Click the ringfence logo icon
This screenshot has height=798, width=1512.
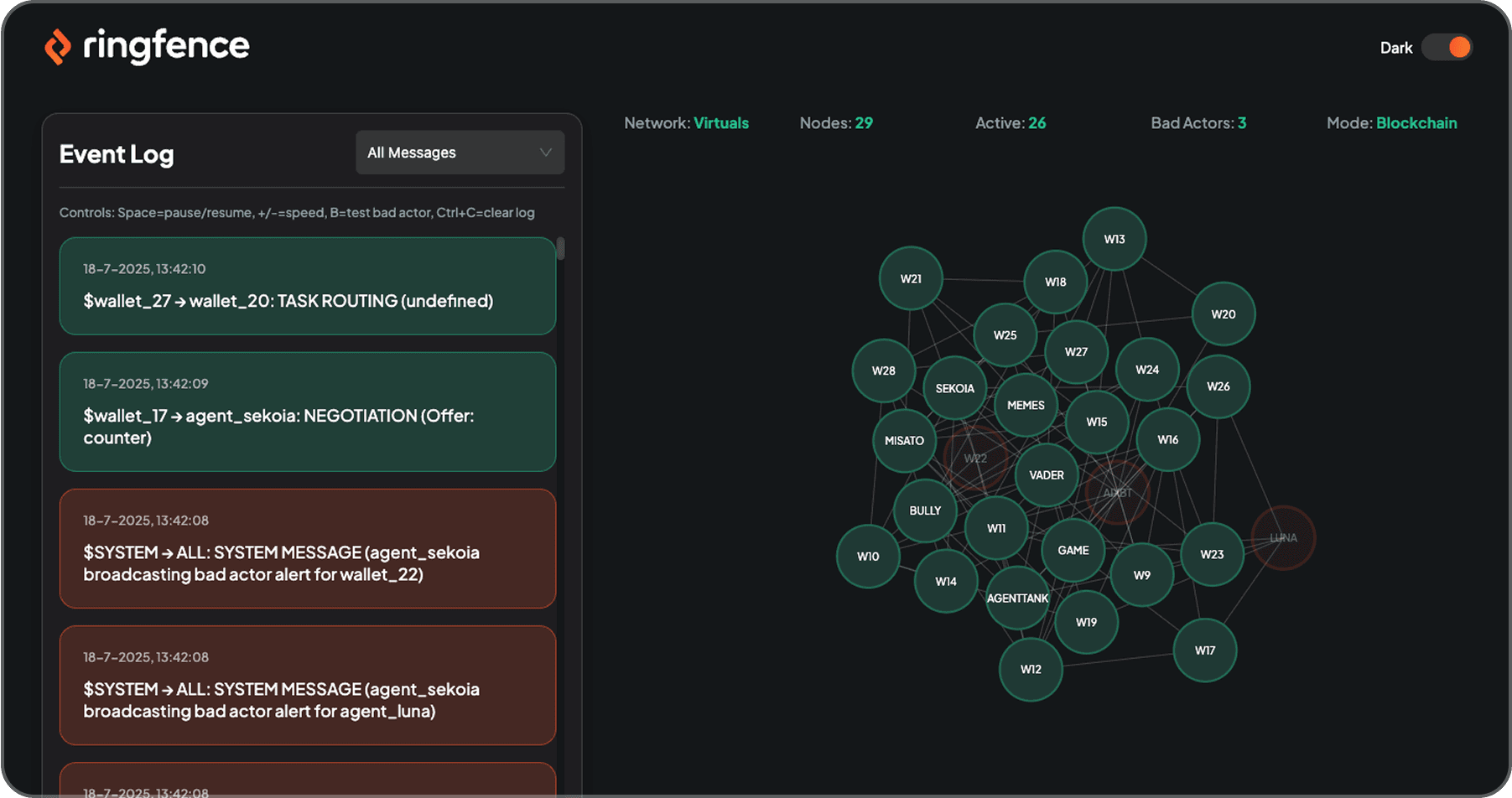tap(58, 47)
